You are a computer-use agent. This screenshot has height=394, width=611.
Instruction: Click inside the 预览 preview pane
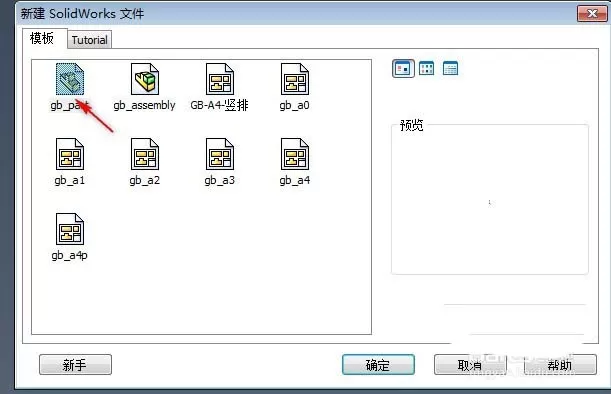coord(490,201)
